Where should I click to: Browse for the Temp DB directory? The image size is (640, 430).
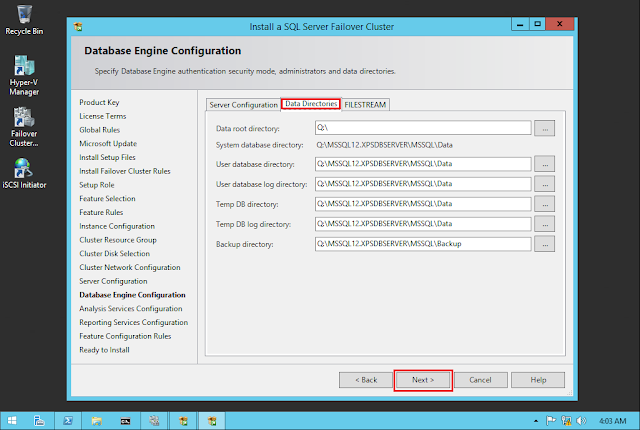(545, 204)
